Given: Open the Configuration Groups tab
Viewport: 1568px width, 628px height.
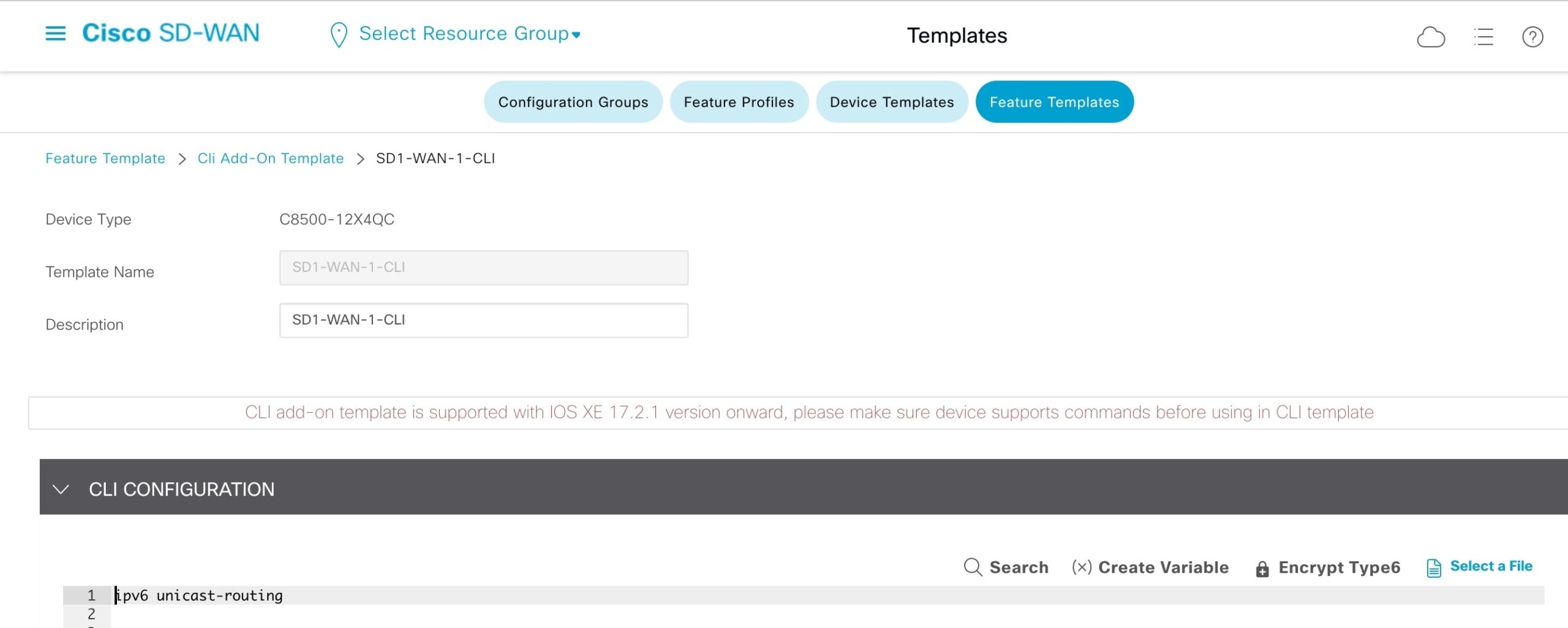Looking at the screenshot, I should point(573,102).
